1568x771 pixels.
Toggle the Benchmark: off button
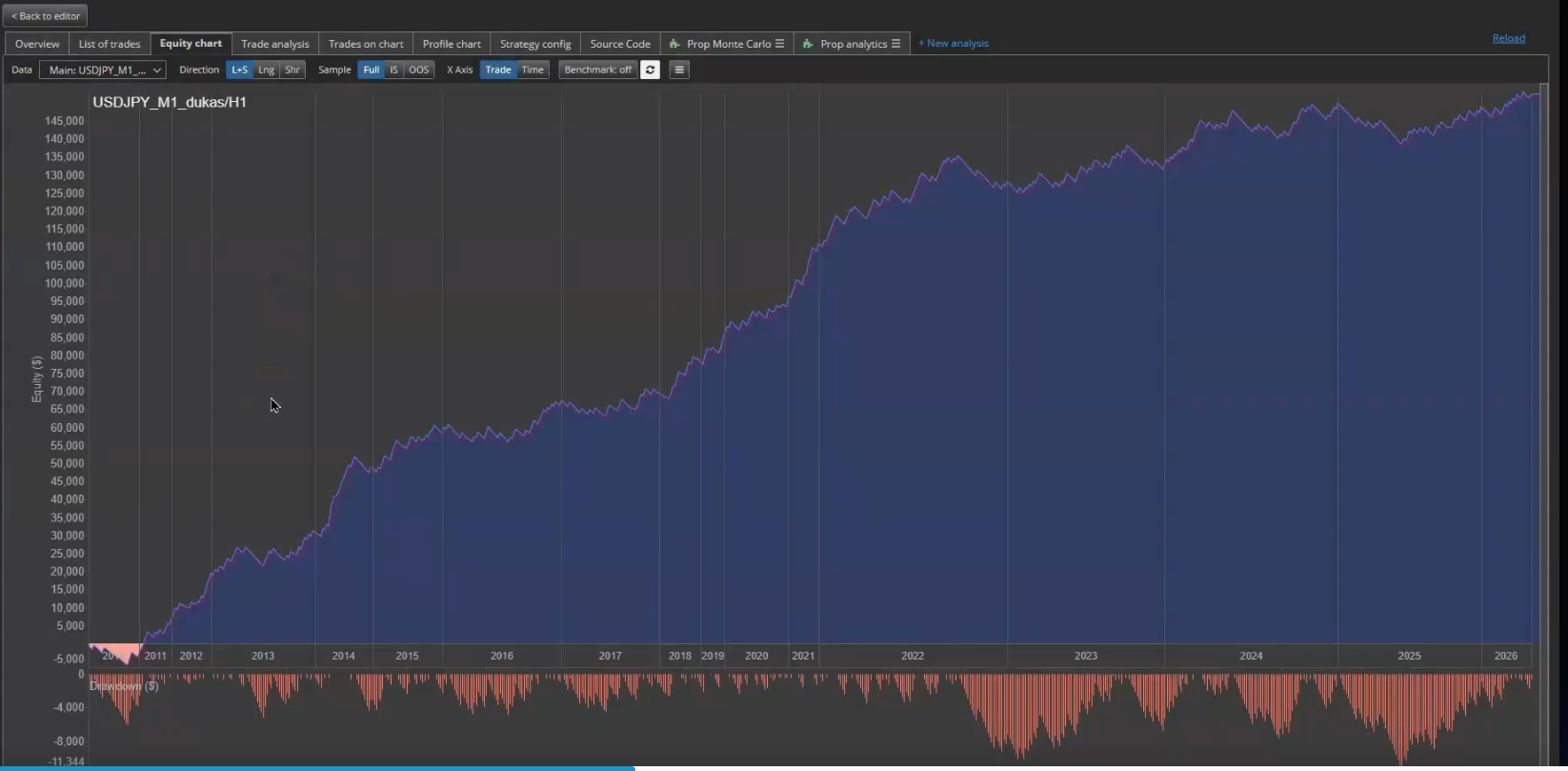pos(598,70)
